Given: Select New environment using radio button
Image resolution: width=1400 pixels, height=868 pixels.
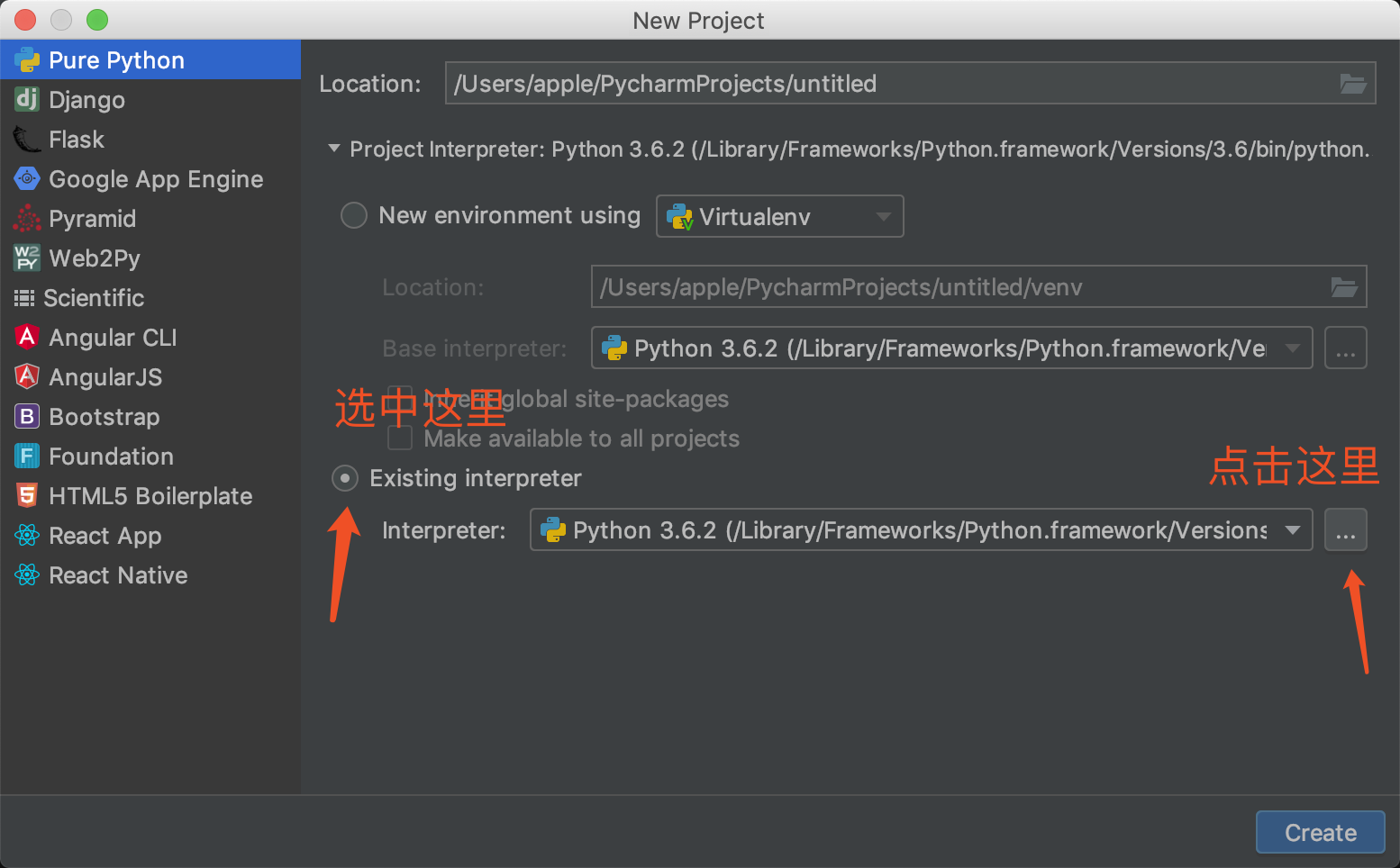Looking at the screenshot, I should point(354,215).
